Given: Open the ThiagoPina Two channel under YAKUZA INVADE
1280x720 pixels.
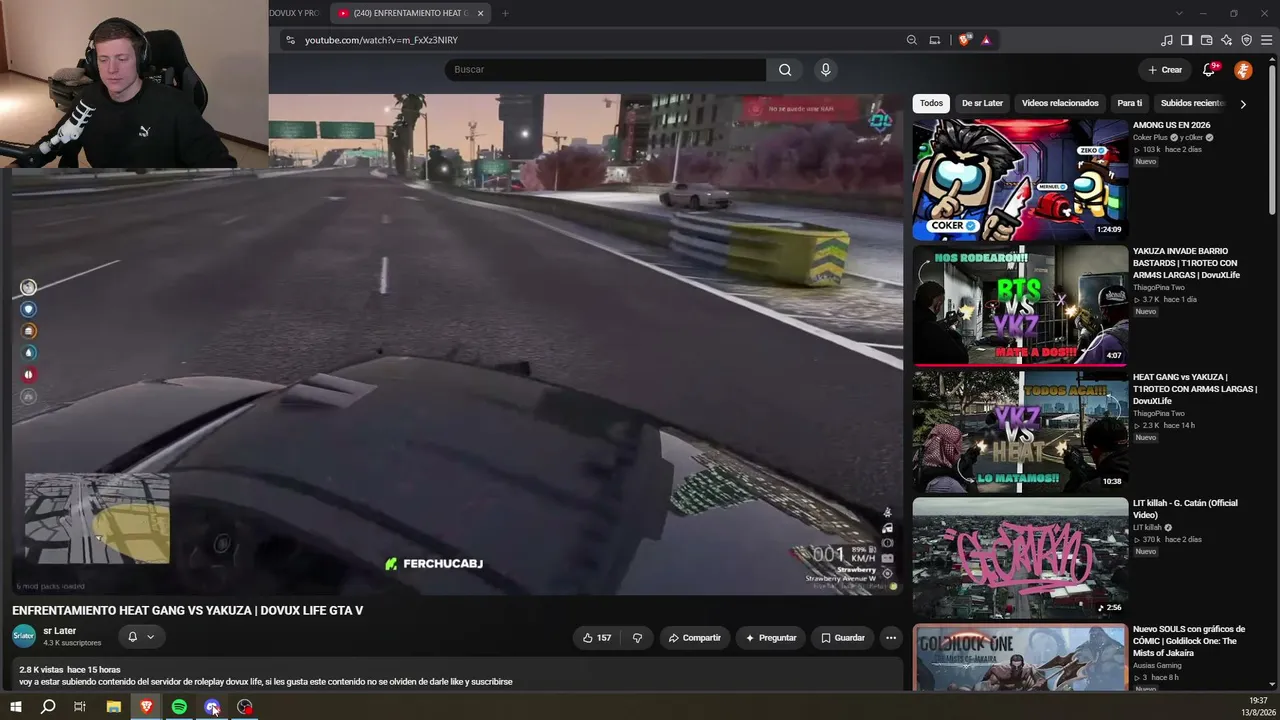Looking at the screenshot, I should (x=1158, y=287).
